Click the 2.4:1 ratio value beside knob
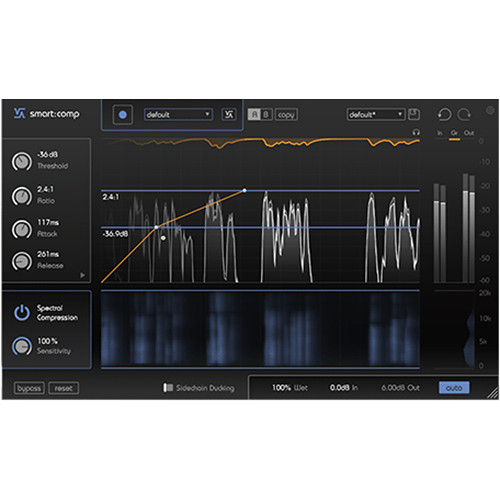This screenshot has width=500, height=500. tap(45, 189)
